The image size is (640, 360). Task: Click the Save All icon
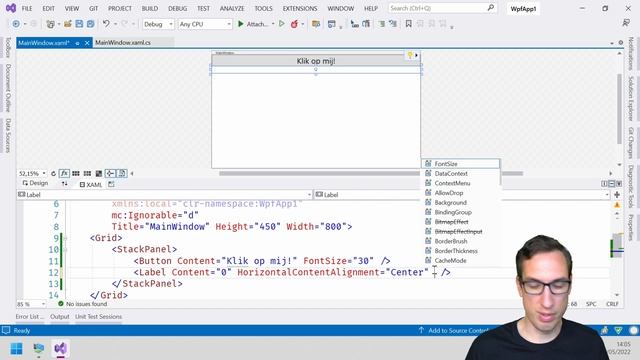pos(91,24)
